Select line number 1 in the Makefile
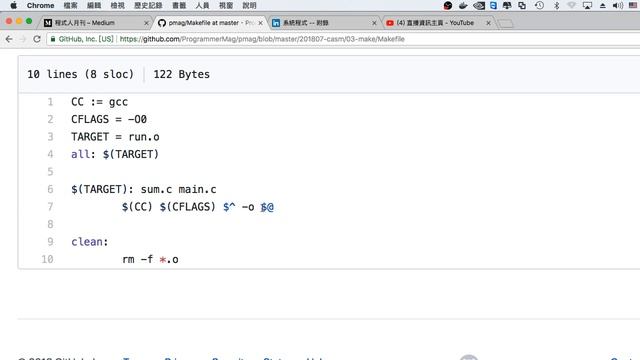This screenshot has height=360, width=640. point(50,102)
